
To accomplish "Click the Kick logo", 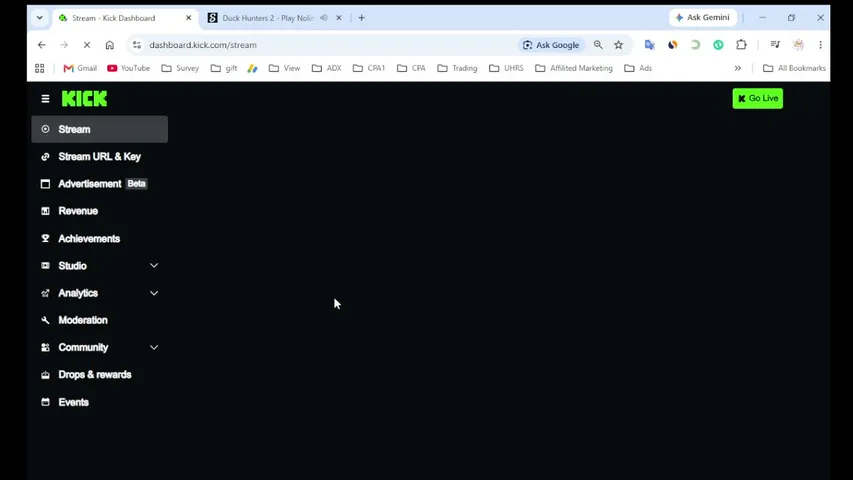I will [84, 99].
